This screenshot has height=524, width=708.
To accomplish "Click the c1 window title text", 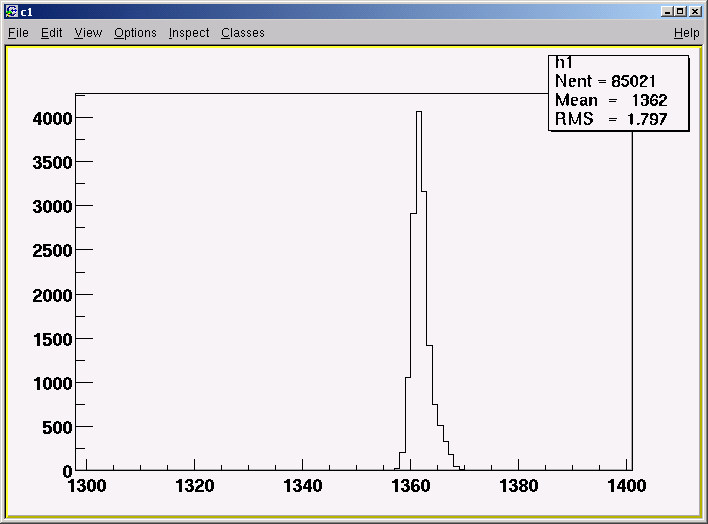I will click(x=27, y=12).
